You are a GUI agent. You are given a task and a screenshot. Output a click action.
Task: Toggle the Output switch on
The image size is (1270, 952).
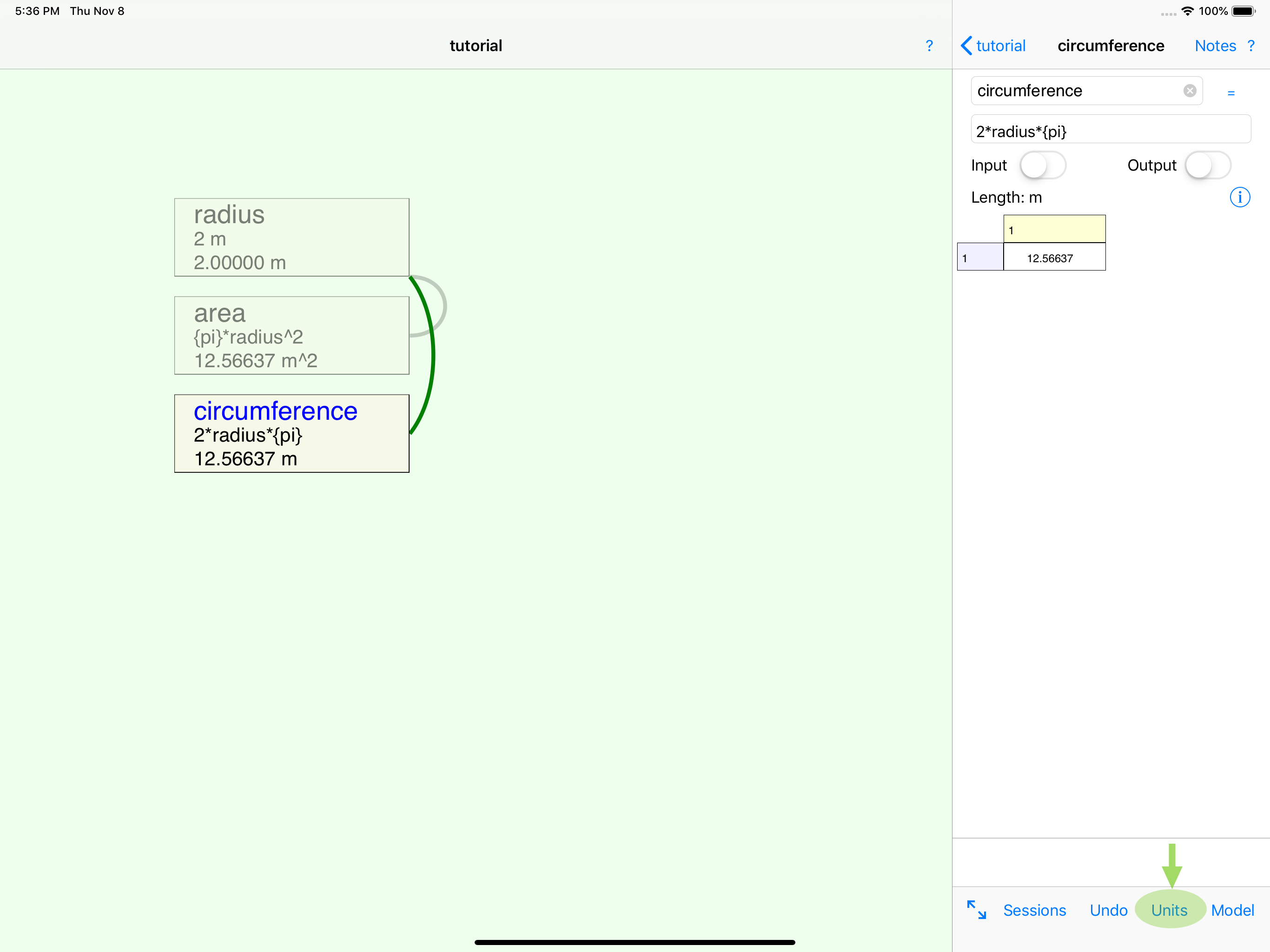click(x=1208, y=165)
